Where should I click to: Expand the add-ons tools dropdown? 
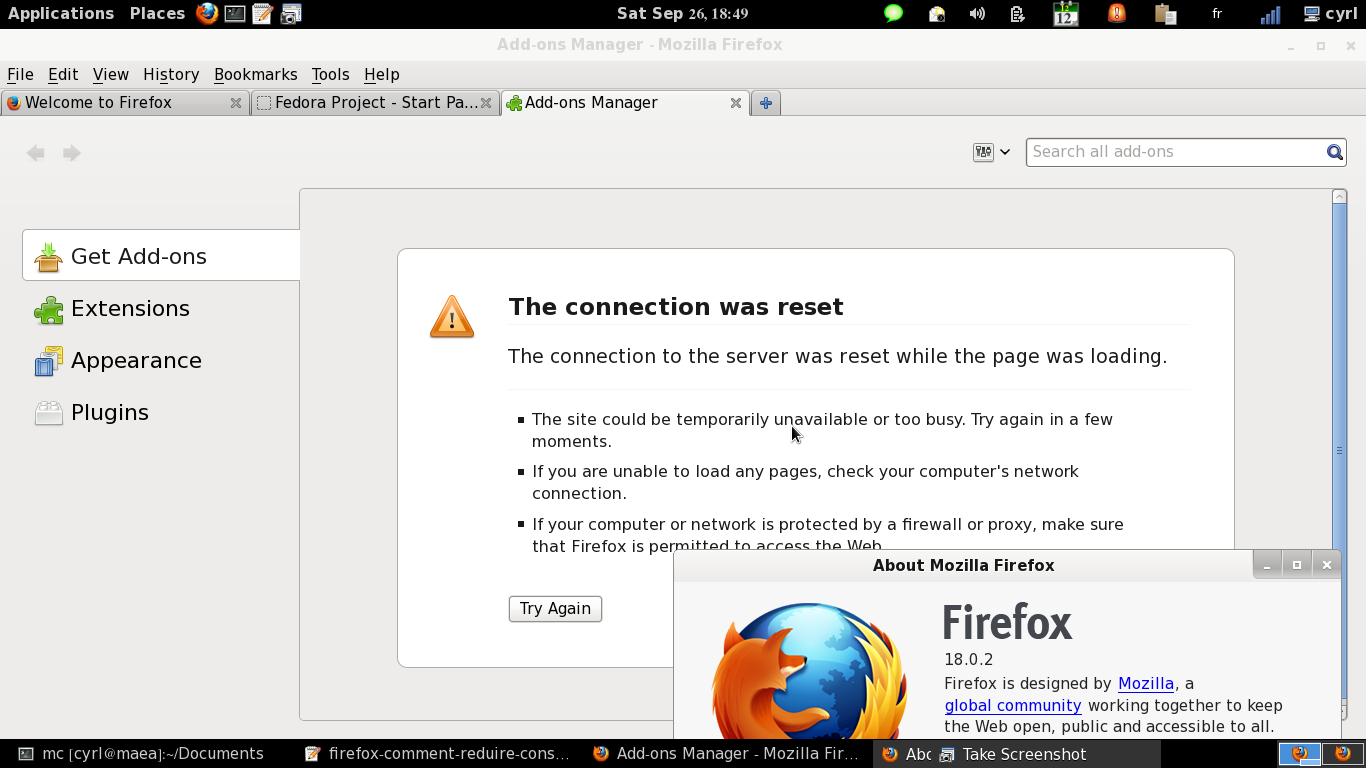(991, 152)
